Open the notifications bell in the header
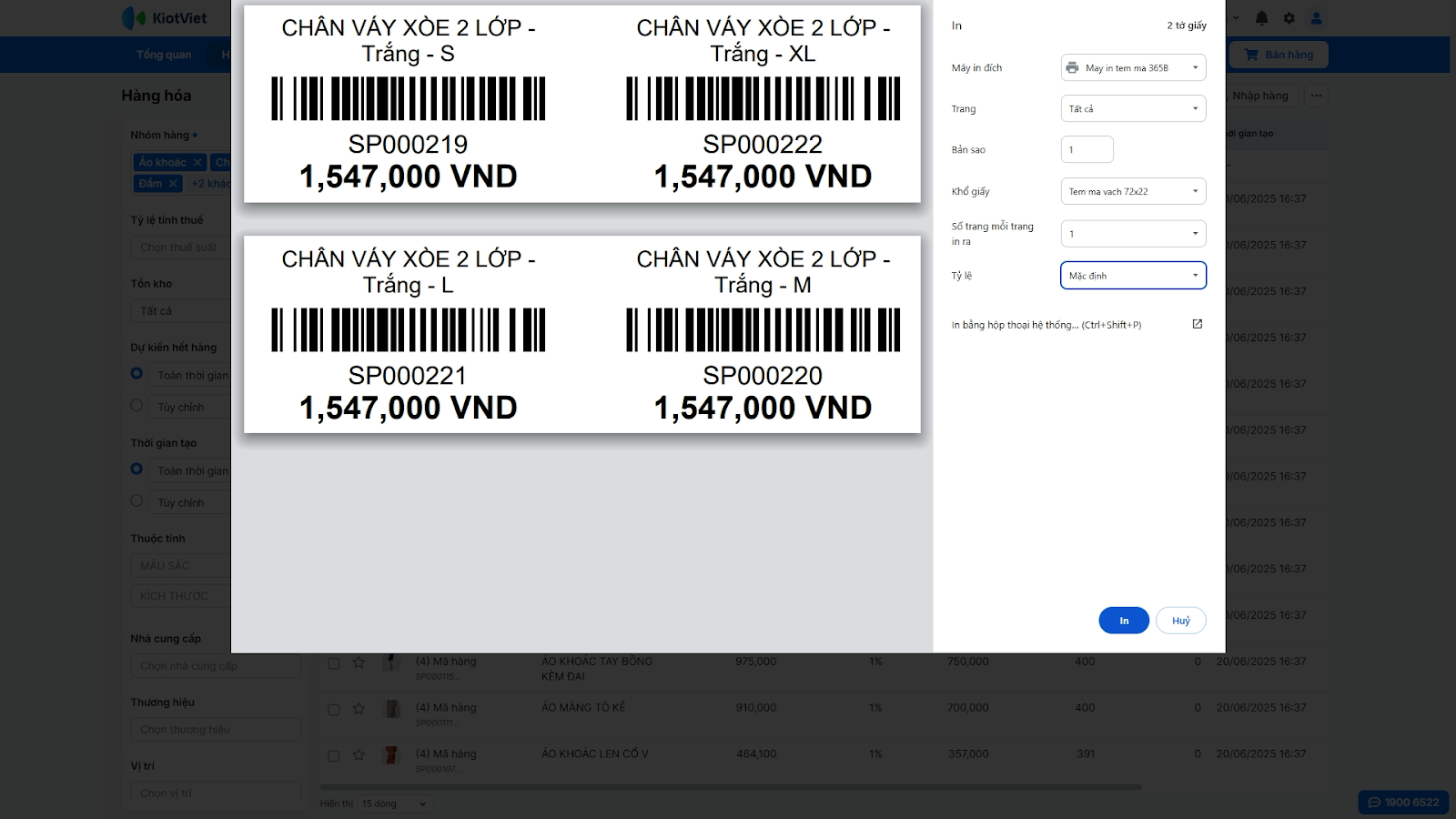Screen dimensions: 1456x819 coord(1261,18)
